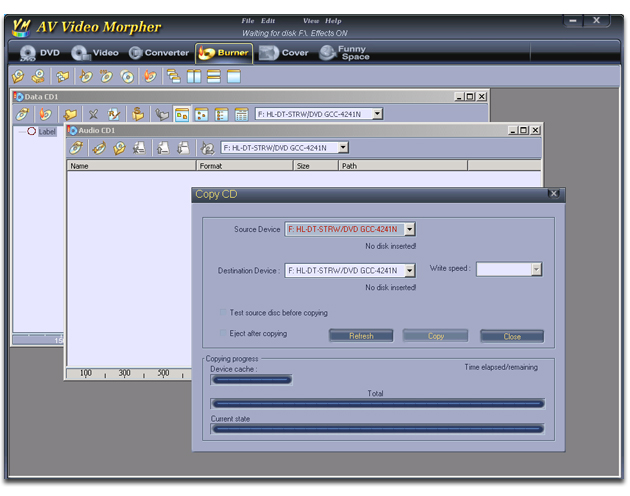Image resolution: width=630 pixels, height=496 pixels.
Task: Switch to the Funny Space module
Action: [345, 53]
